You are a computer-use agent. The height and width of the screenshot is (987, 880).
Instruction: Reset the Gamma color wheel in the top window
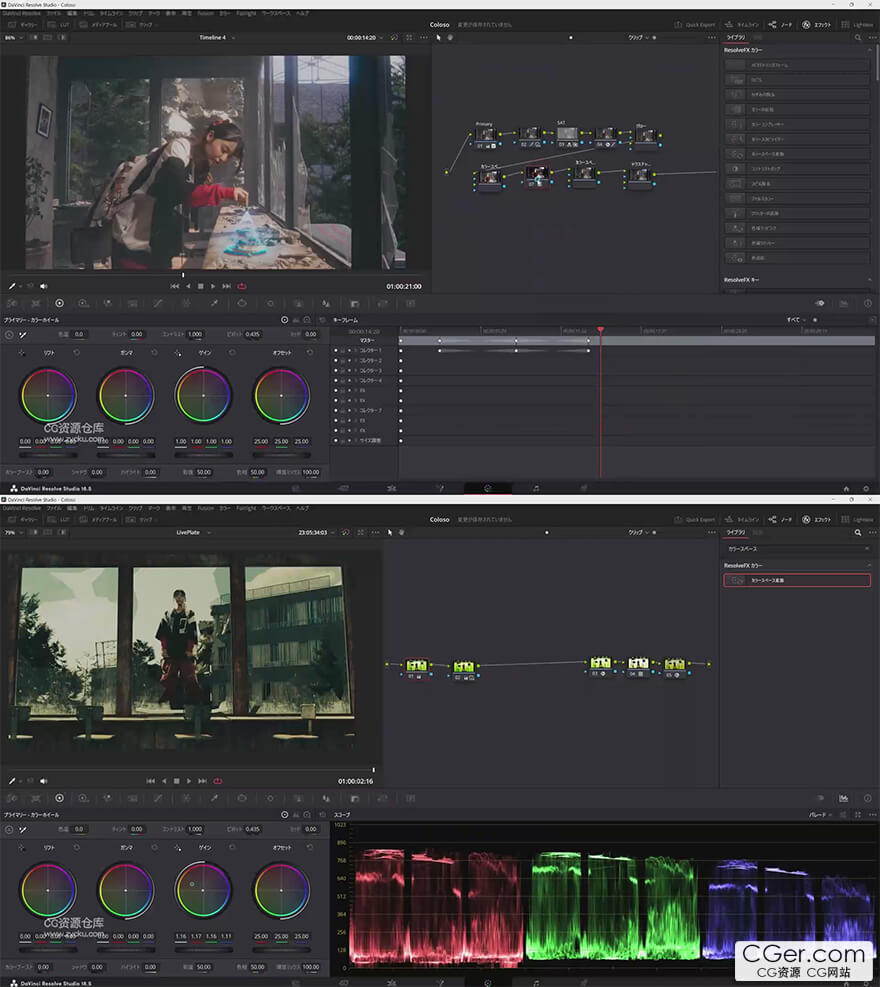[154, 353]
